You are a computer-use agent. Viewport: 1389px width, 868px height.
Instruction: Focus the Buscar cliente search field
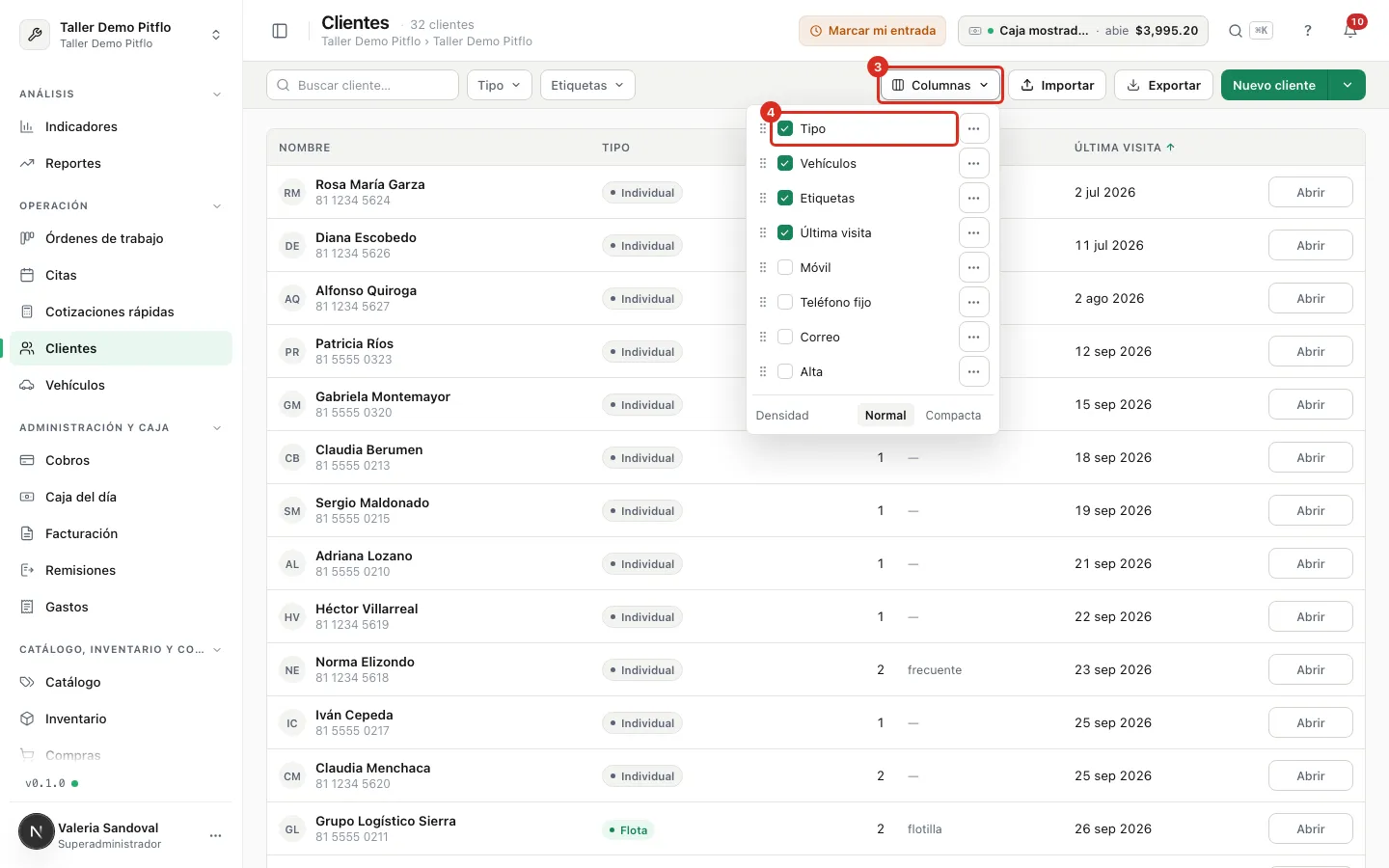coord(363,85)
